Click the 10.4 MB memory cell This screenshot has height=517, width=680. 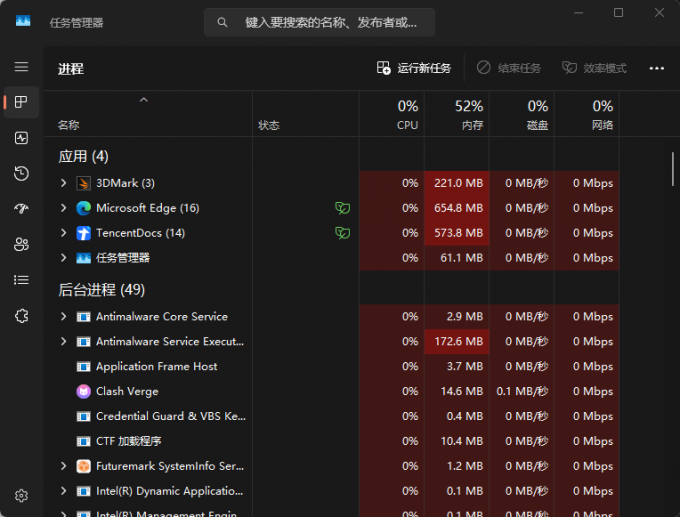click(457, 441)
